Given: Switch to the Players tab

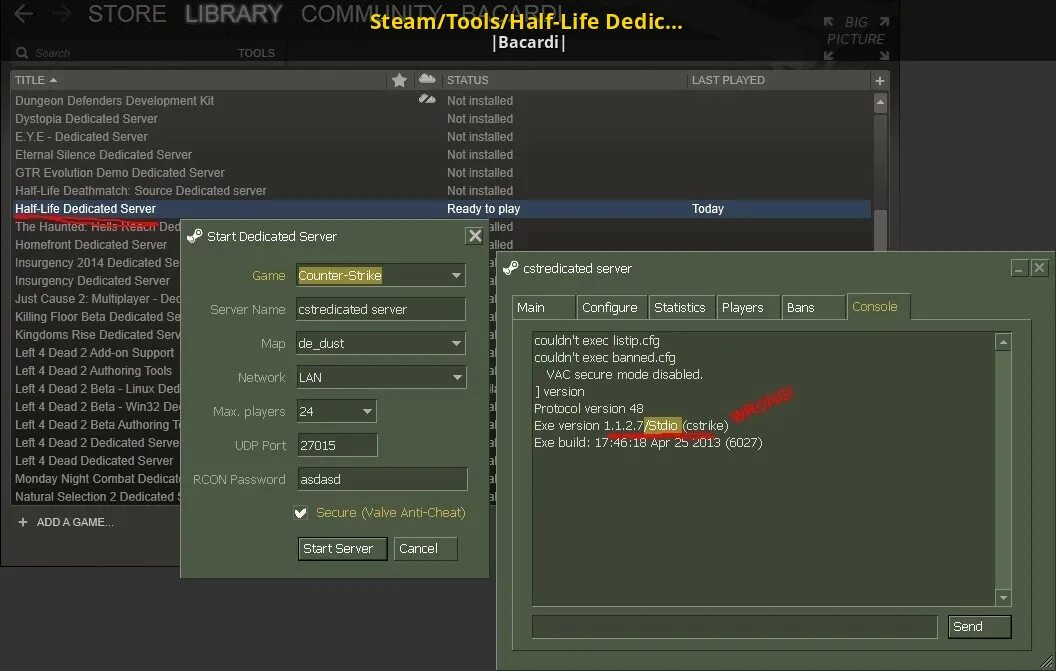Looking at the screenshot, I should tap(746, 307).
